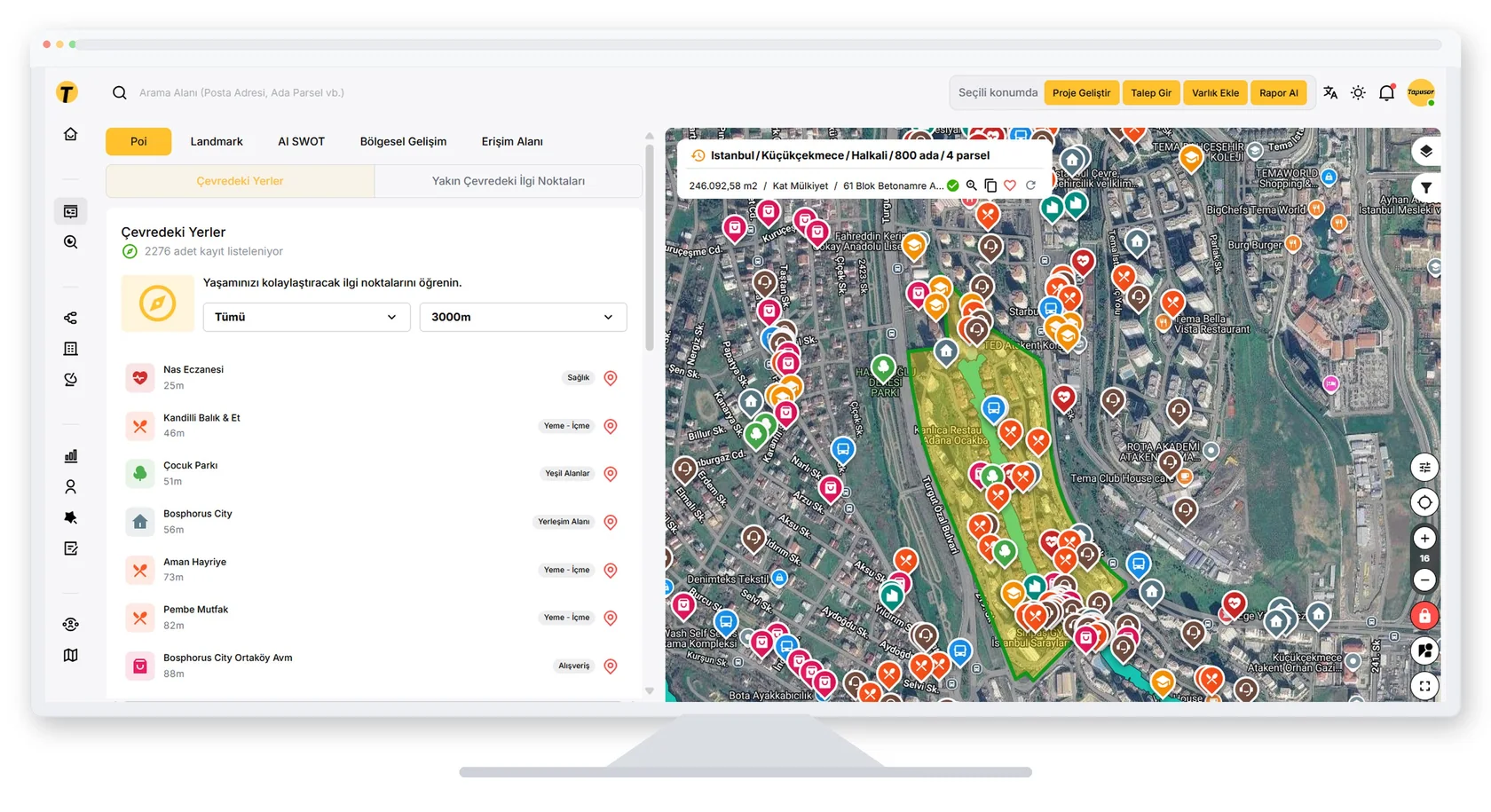This screenshot has height=812, width=1491.
Task: Toggle the red map lock button
Action: pos(1424,615)
